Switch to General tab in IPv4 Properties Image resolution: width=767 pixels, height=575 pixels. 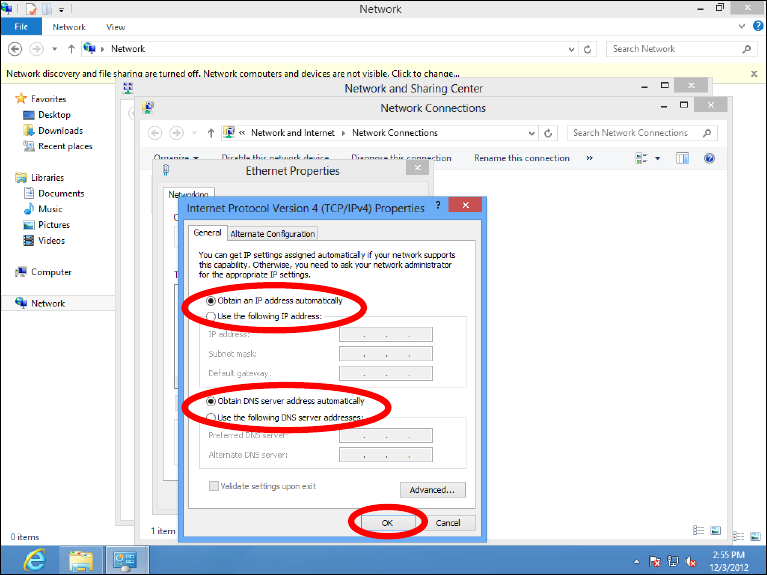coord(207,233)
